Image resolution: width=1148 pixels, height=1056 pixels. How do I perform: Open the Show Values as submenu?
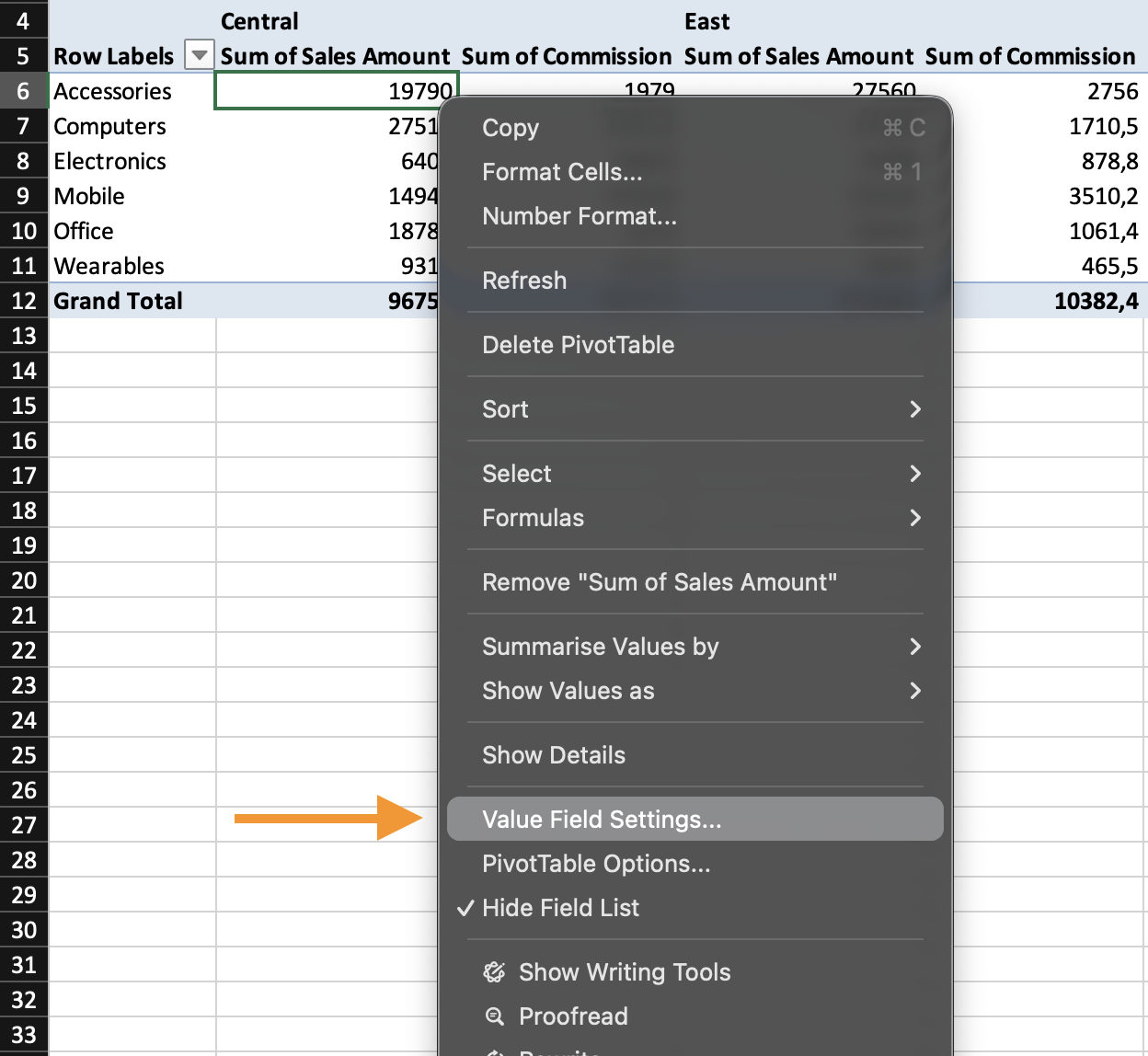pyautogui.click(x=568, y=691)
